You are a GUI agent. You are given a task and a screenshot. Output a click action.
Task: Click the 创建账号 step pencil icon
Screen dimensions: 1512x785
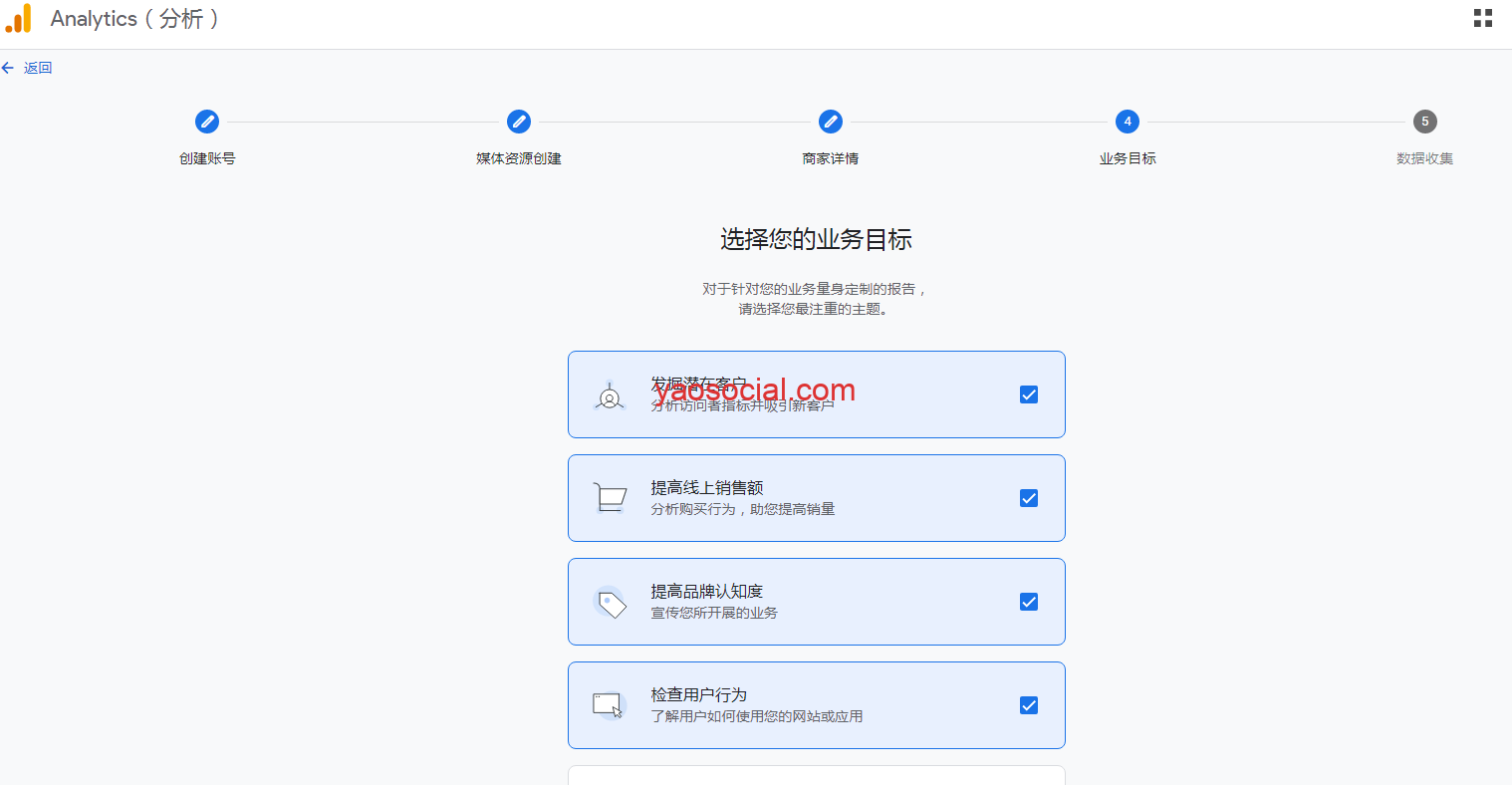(207, 122)
